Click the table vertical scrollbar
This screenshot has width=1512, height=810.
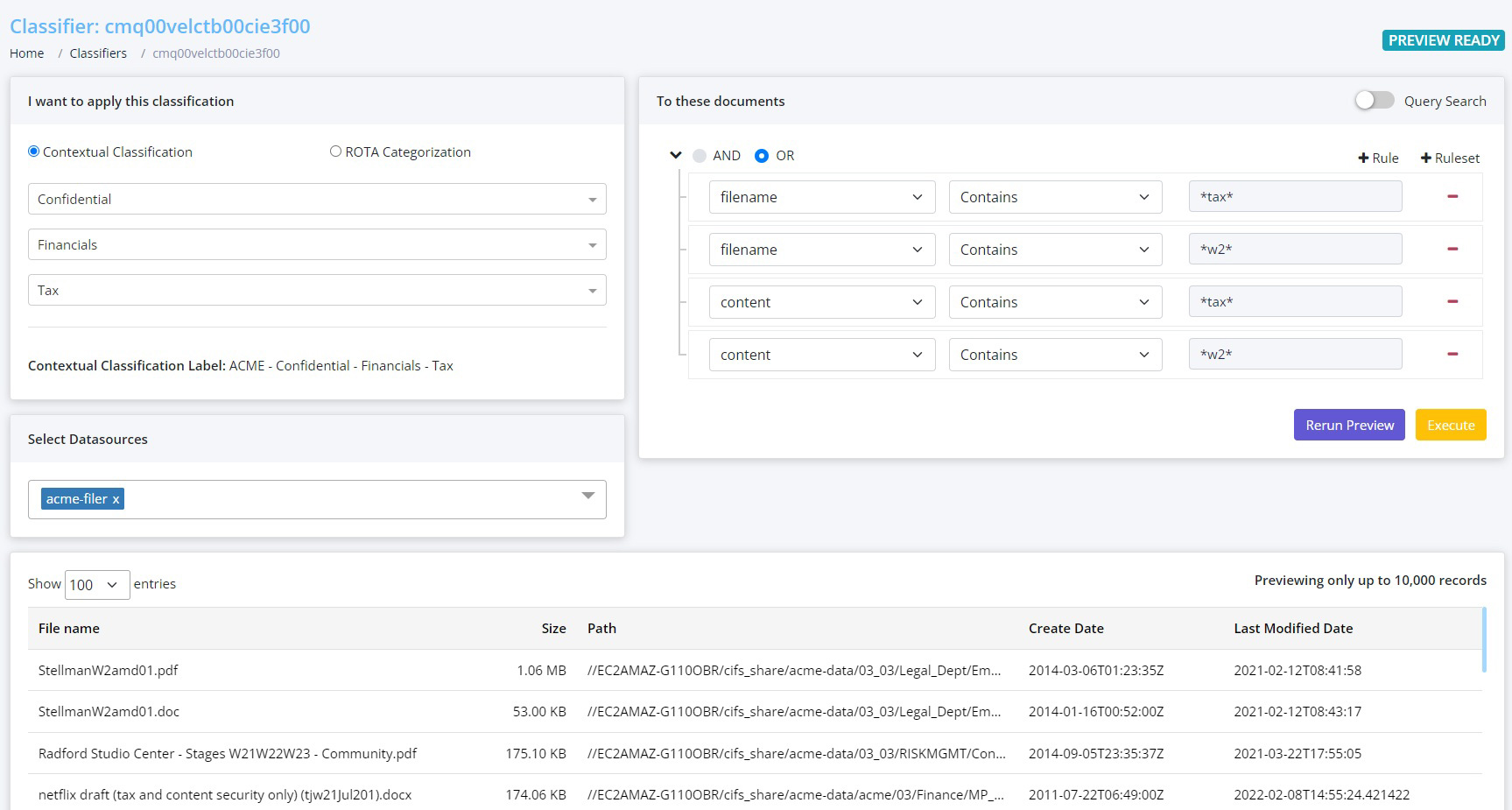[x=1484, y=639]
